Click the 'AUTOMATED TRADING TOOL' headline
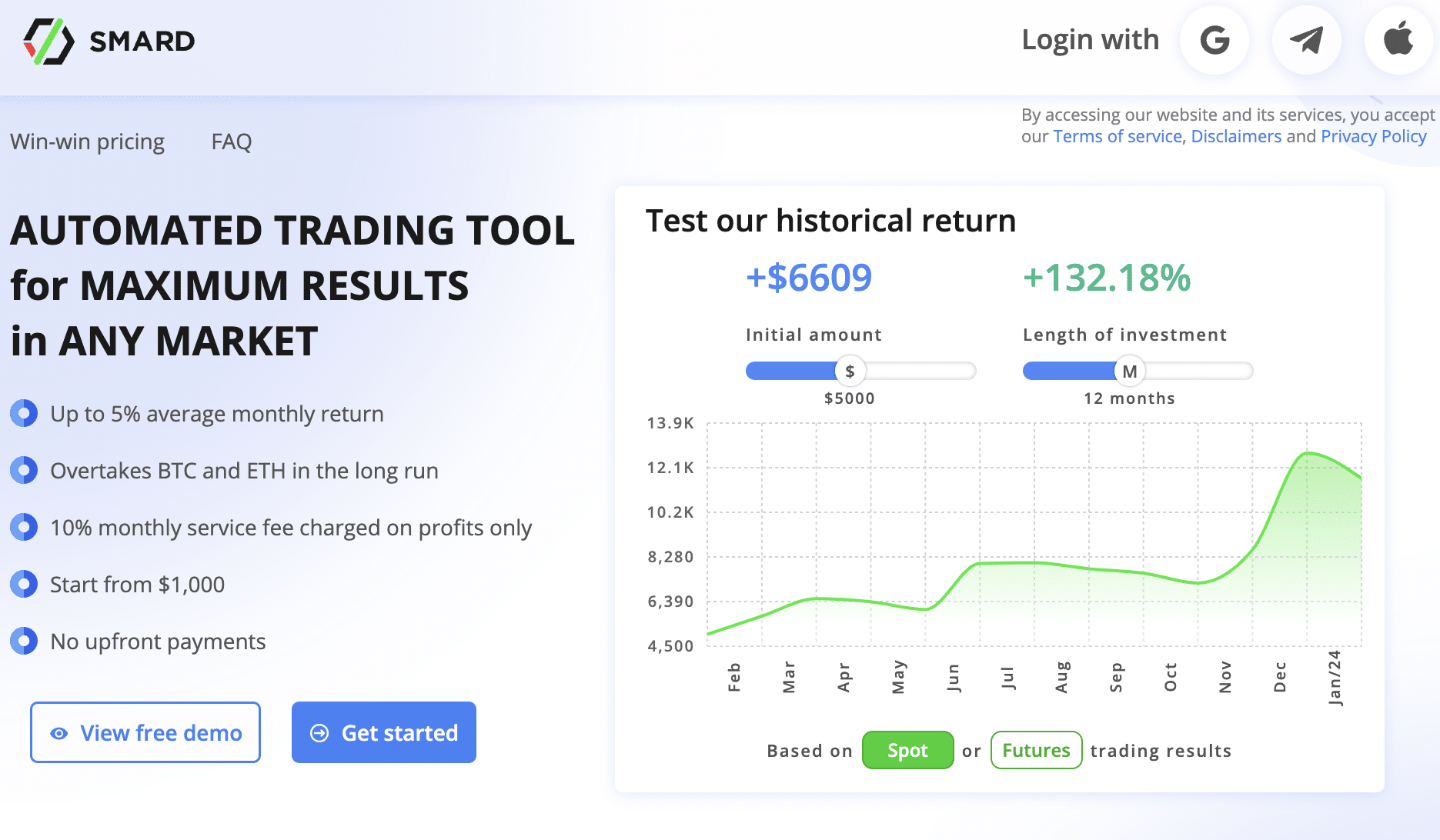 click(x=292, y=230)
